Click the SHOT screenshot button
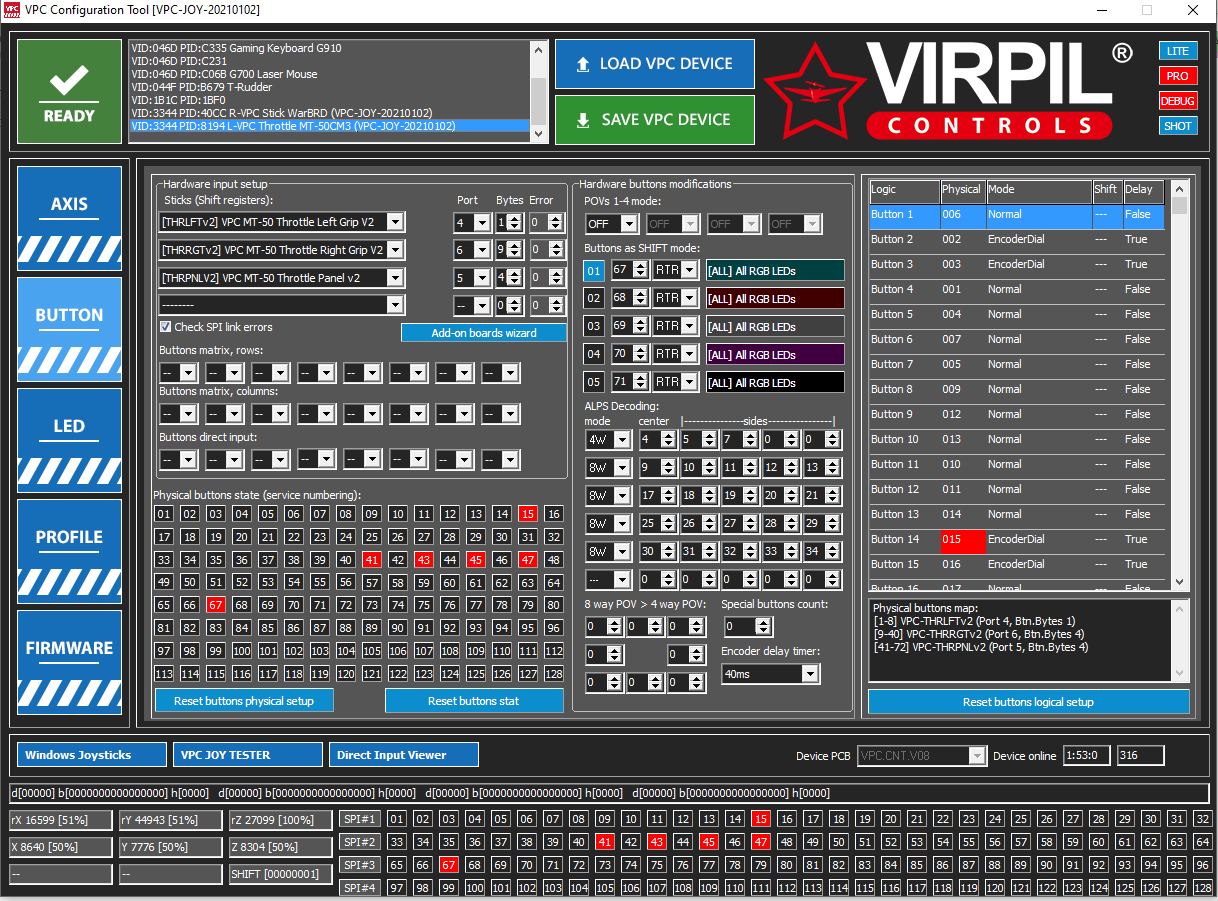The height and width of the screenshot is (901, 1218). pos(1178,126)
